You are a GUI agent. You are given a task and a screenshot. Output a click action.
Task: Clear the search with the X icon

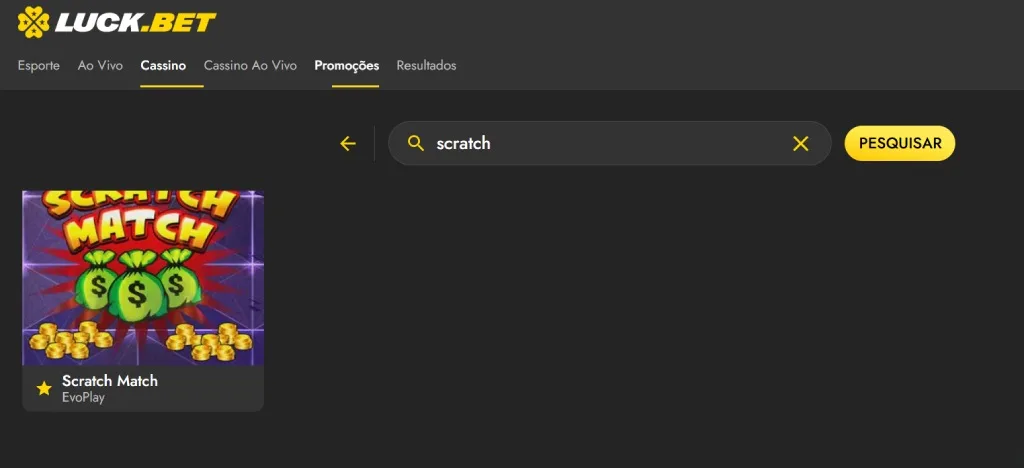point(800,144)
